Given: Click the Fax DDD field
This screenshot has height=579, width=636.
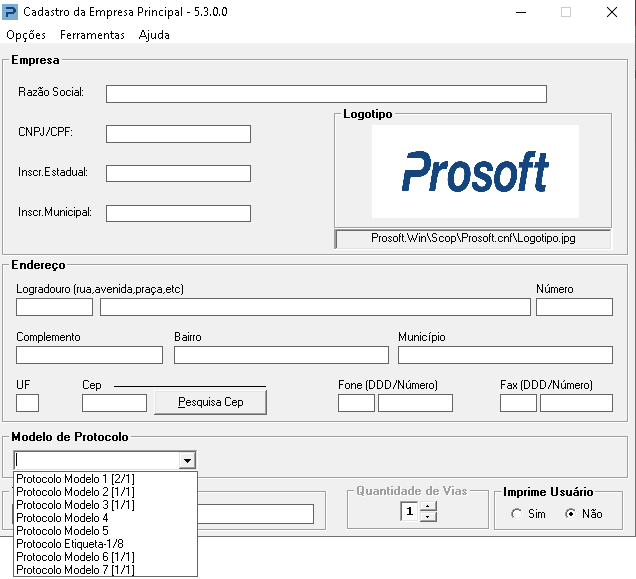Looking at the screenshot, I should 518,403.
